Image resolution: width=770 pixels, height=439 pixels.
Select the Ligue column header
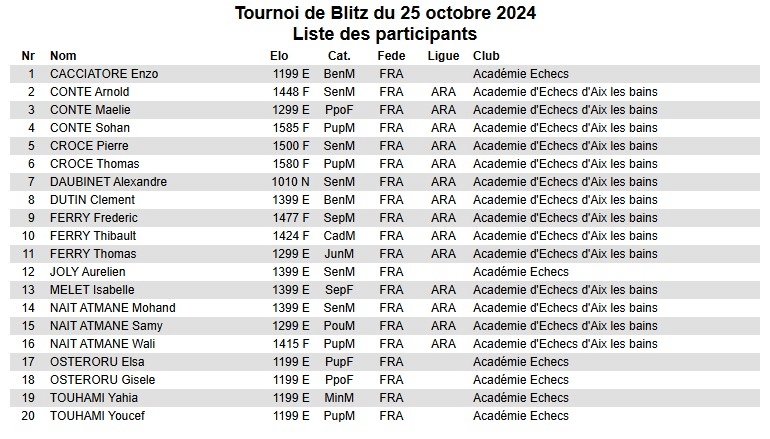tap(443, 56)
